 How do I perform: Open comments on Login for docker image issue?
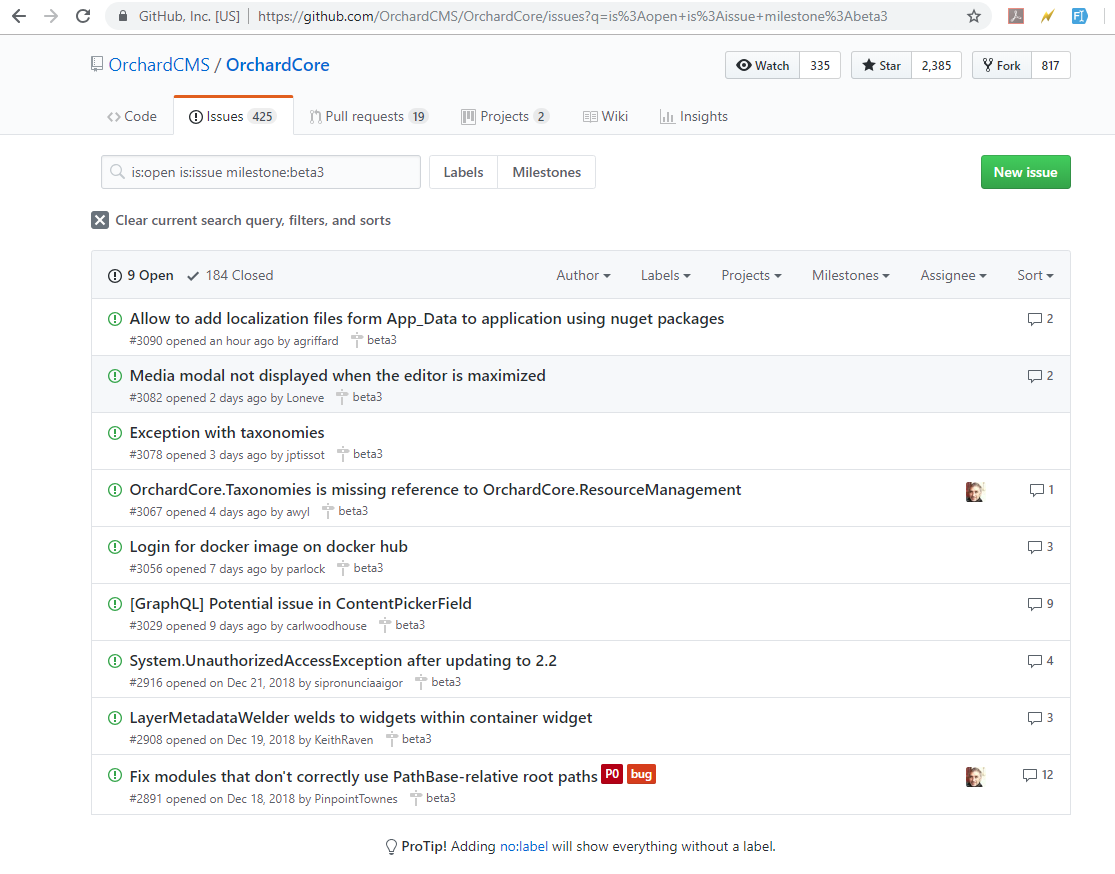(1040, 546)
